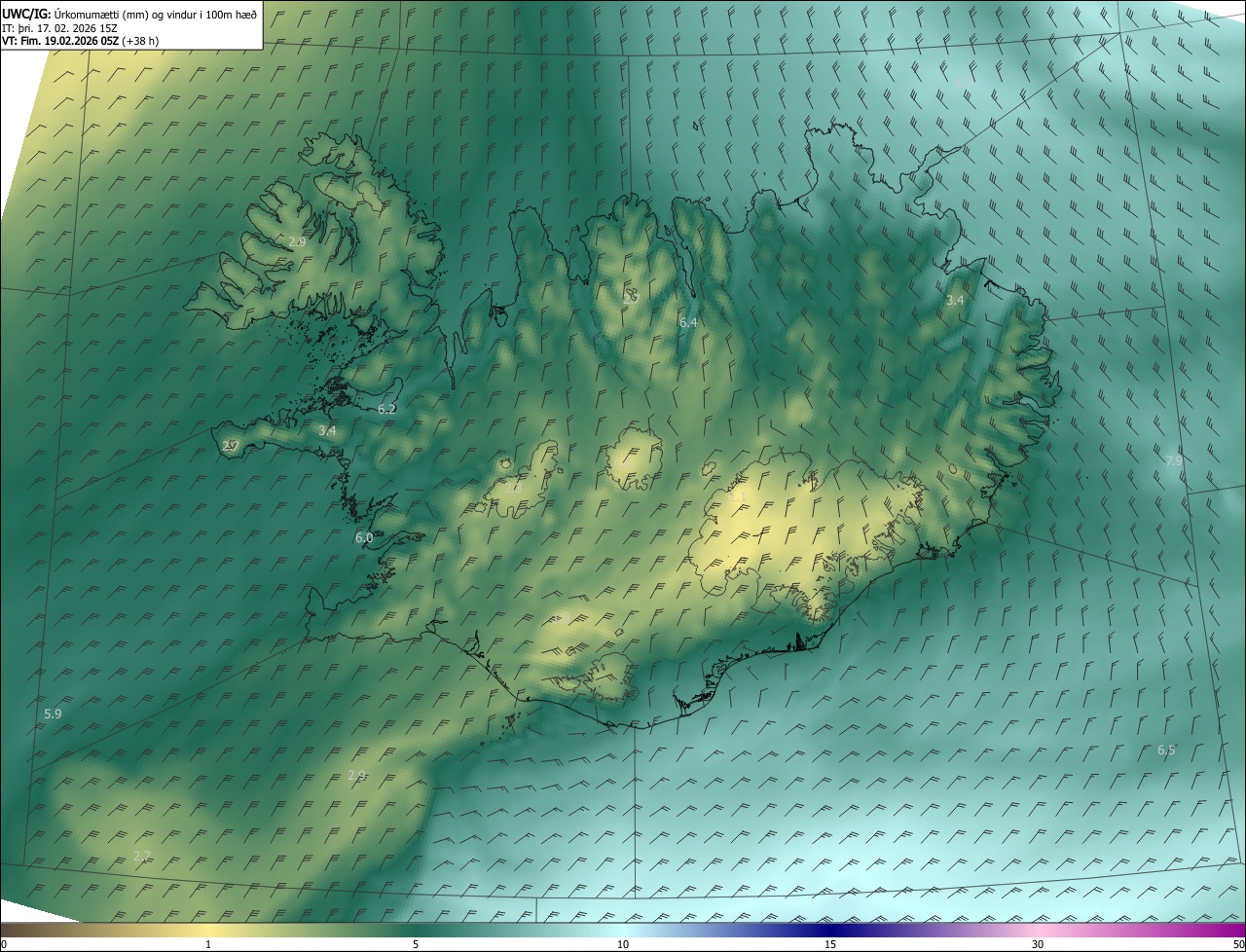Click the 5.9 value over the western sea
Screen dimensions: 1246x952
[x=53, y=714]
